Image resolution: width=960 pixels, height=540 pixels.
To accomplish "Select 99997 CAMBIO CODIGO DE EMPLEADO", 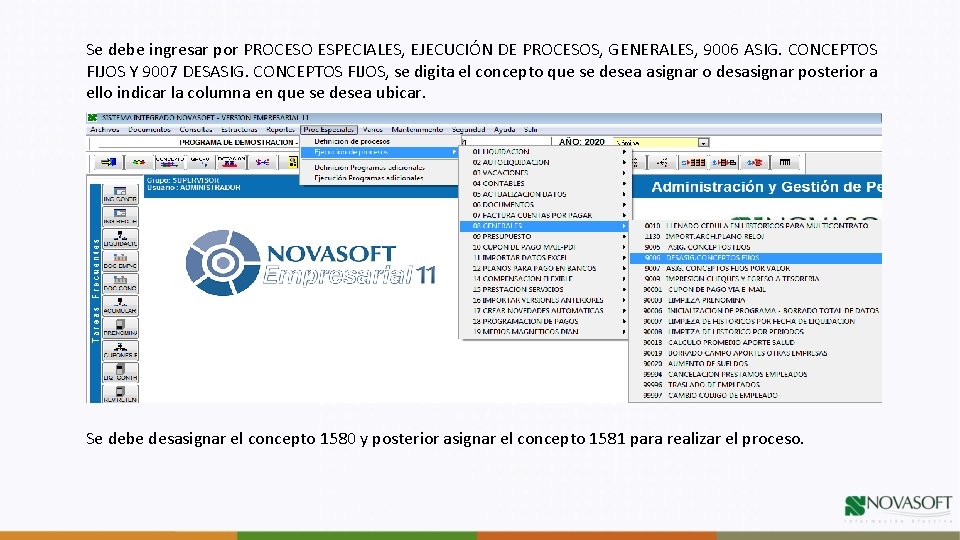I will 756,396.
